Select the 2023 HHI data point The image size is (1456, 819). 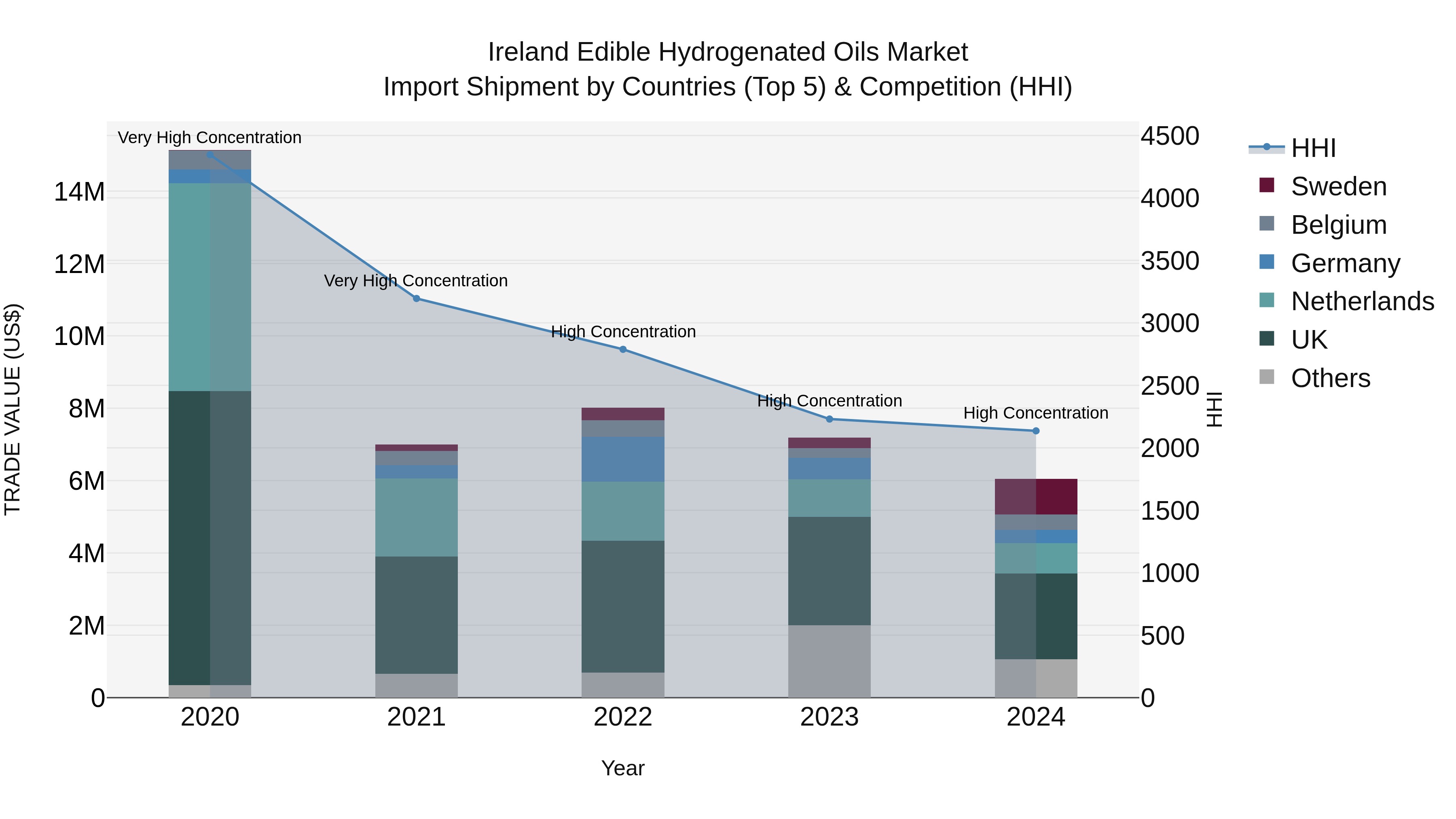point(830,419)
